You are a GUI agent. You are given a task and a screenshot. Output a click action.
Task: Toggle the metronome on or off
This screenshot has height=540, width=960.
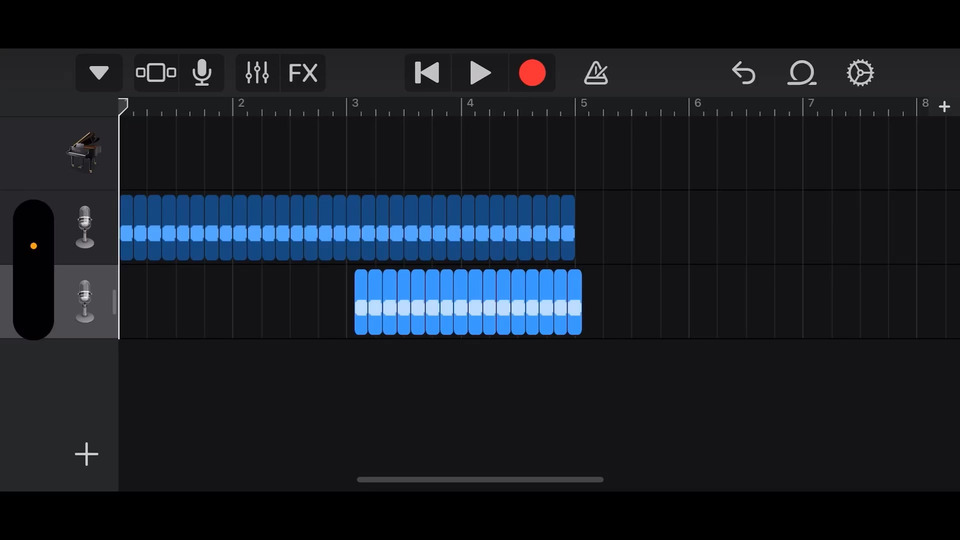596,73
